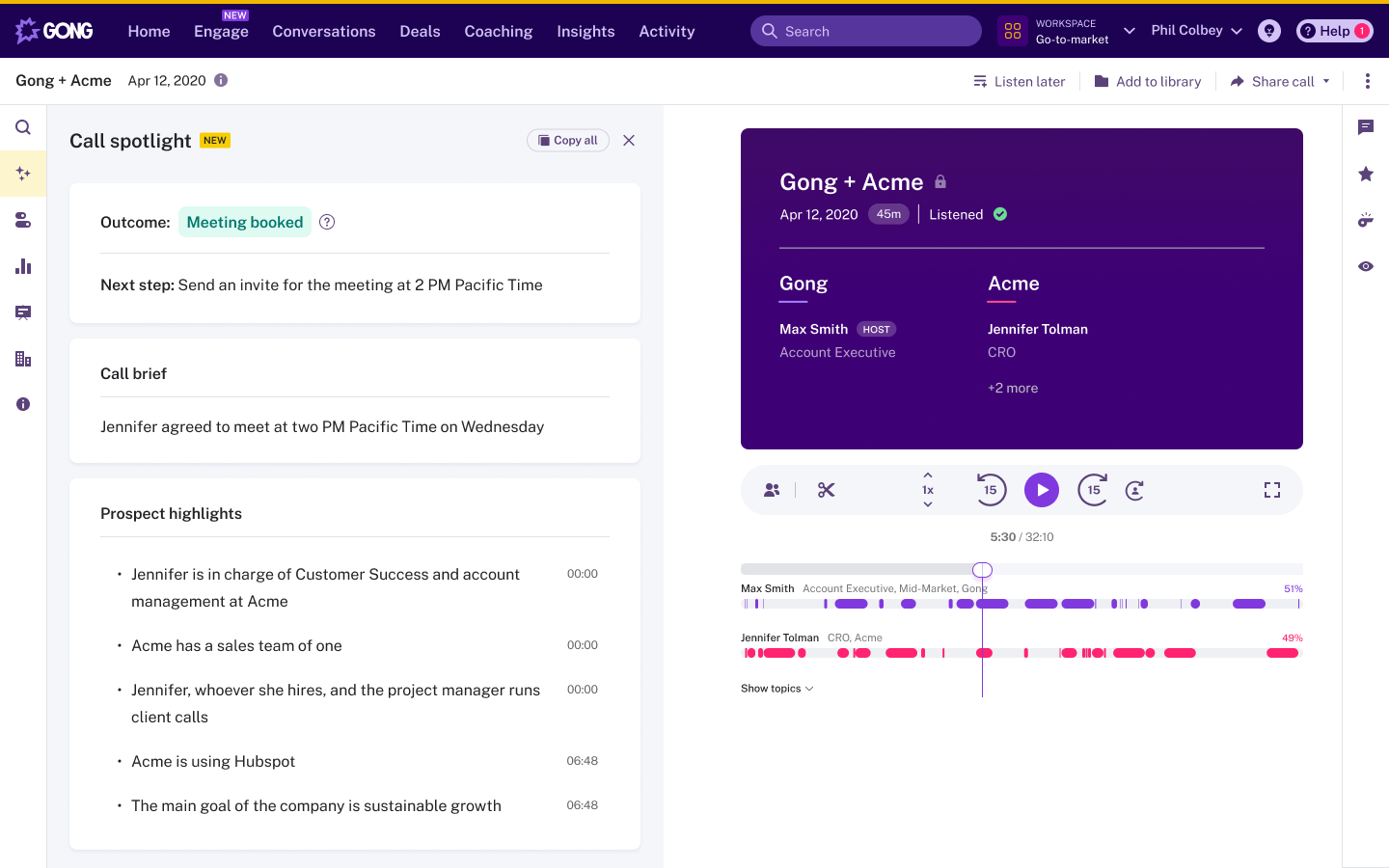Click the Copy all button in Call spotlight
The width and height of the screenshot is (1389, 868).
[567, 140]
